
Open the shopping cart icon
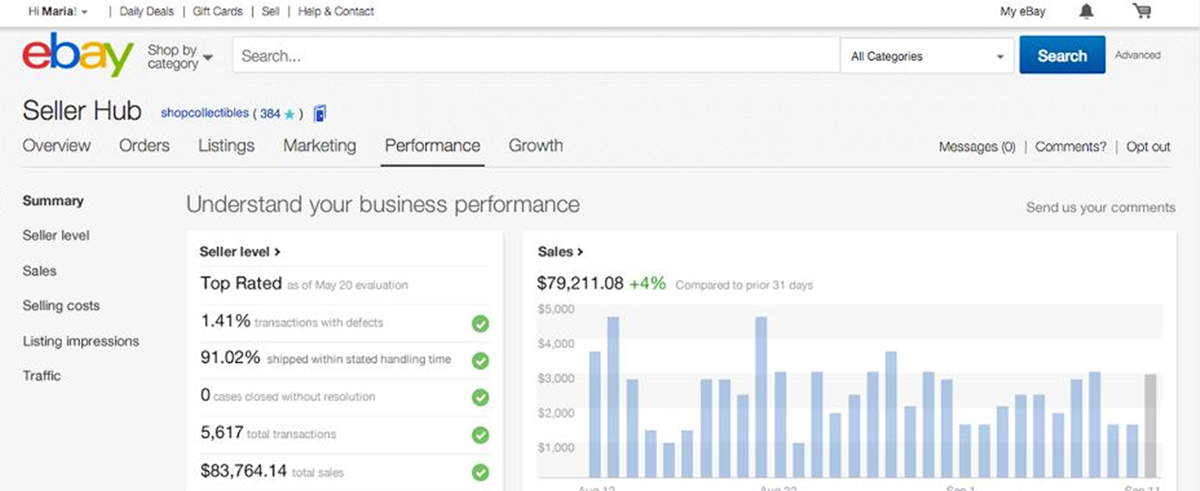pyautogui.click(x=1141, y=12)
